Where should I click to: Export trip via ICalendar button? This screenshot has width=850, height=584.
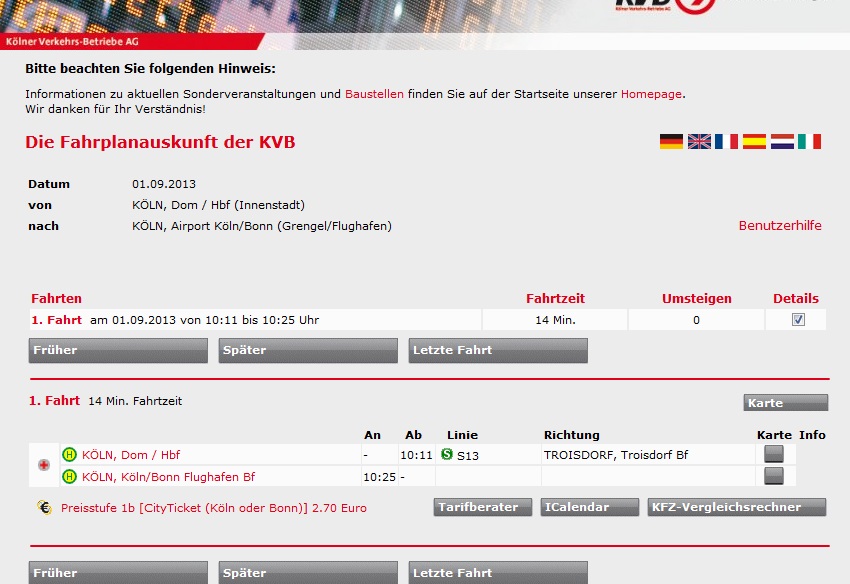click(589, 507)
